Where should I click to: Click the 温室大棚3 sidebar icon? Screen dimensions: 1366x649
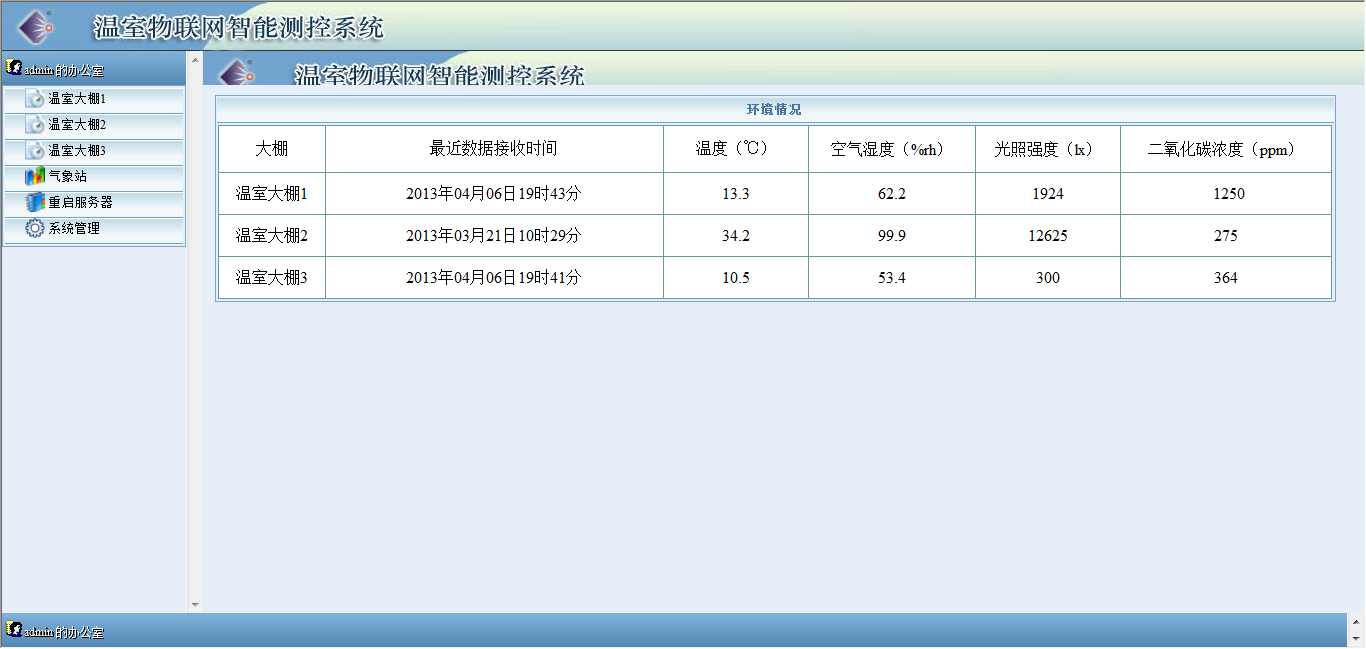tap(35, 150)
